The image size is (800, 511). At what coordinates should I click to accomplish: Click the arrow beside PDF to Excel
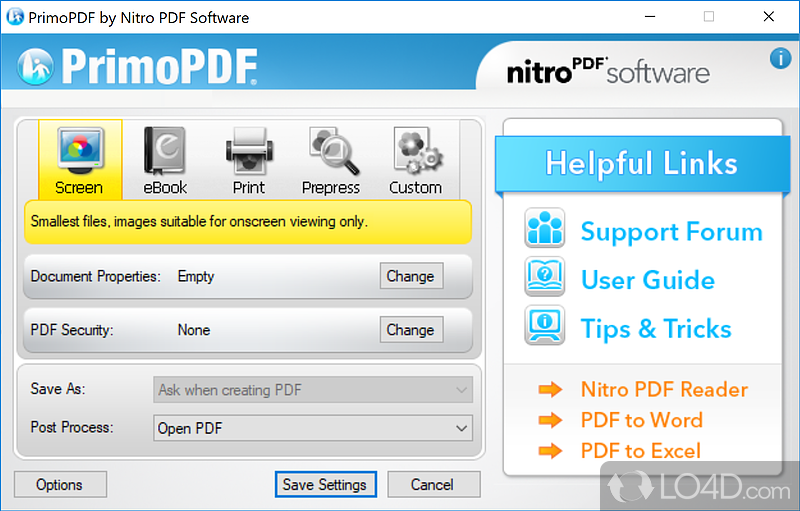coord(550,451)
